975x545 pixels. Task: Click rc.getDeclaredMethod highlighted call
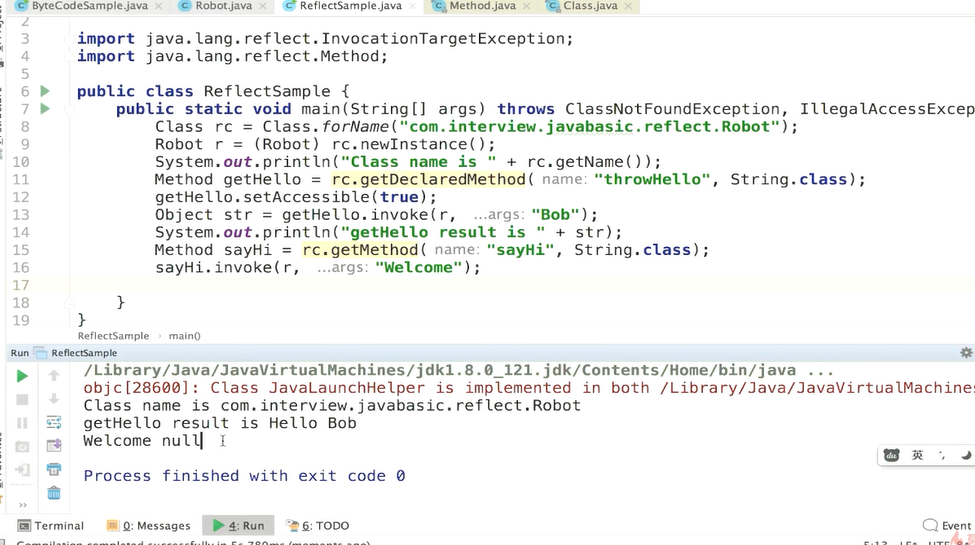tap(428, 180)
